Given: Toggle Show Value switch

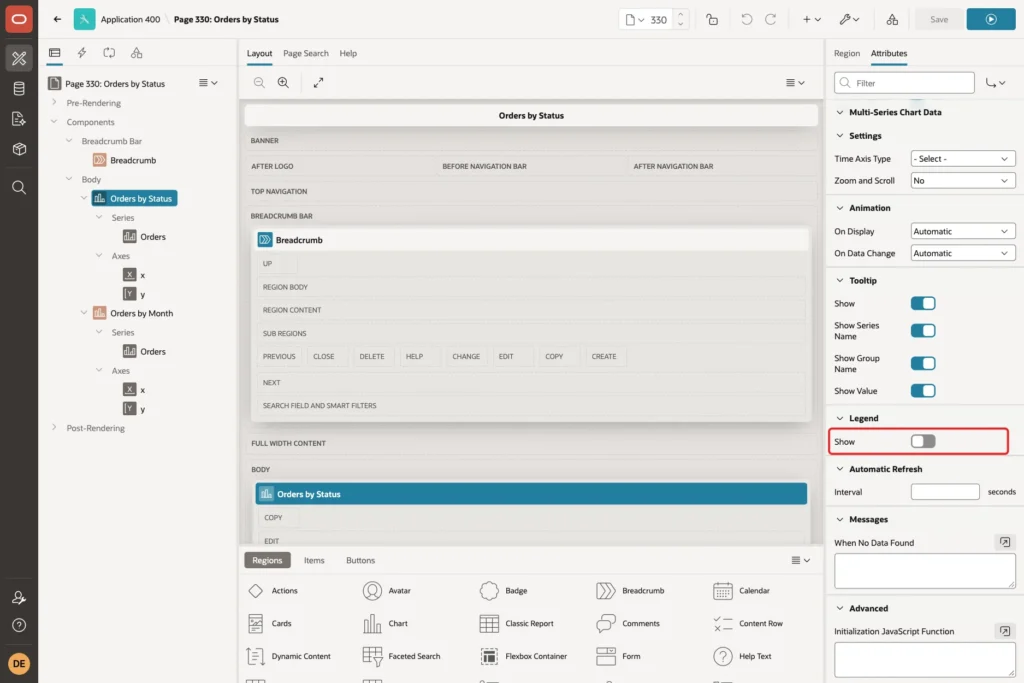Looking at the screenshot, I should coord(923,391).
